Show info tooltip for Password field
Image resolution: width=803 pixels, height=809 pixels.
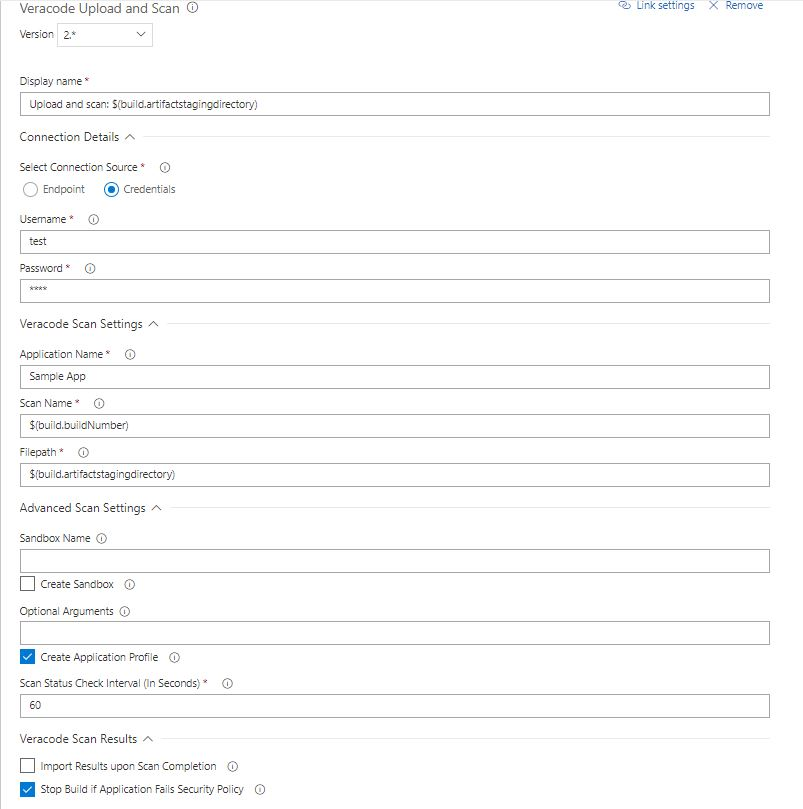tap(90, 268)
